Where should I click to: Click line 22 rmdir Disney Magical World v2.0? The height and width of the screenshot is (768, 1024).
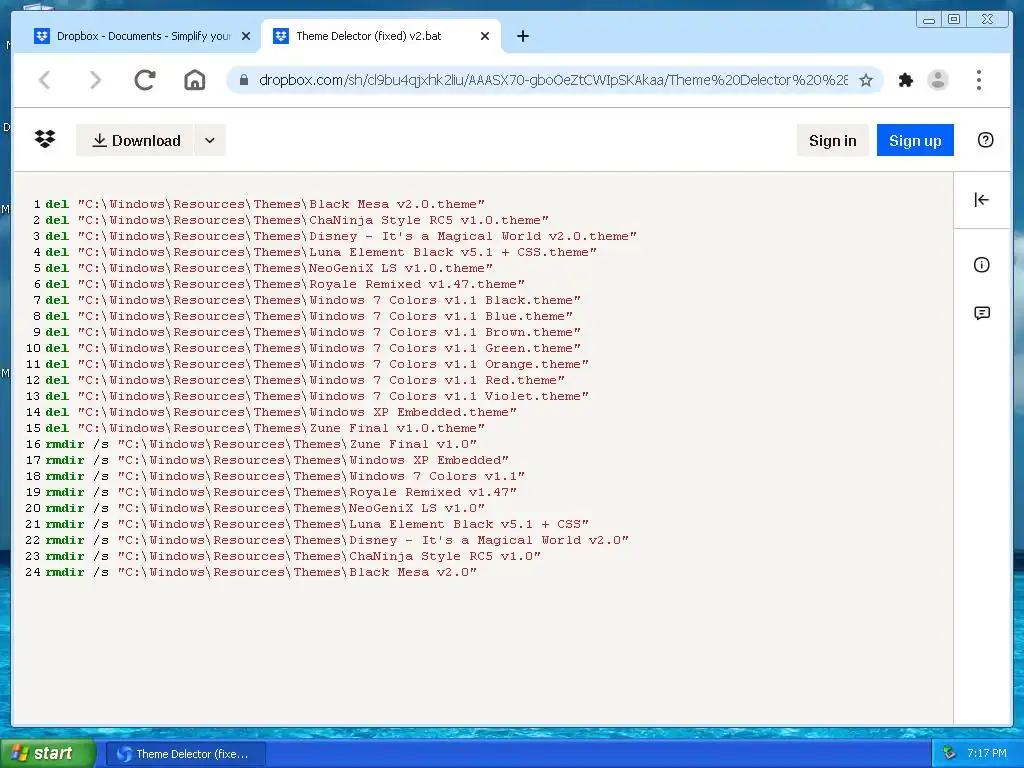[x=337, y=540]
